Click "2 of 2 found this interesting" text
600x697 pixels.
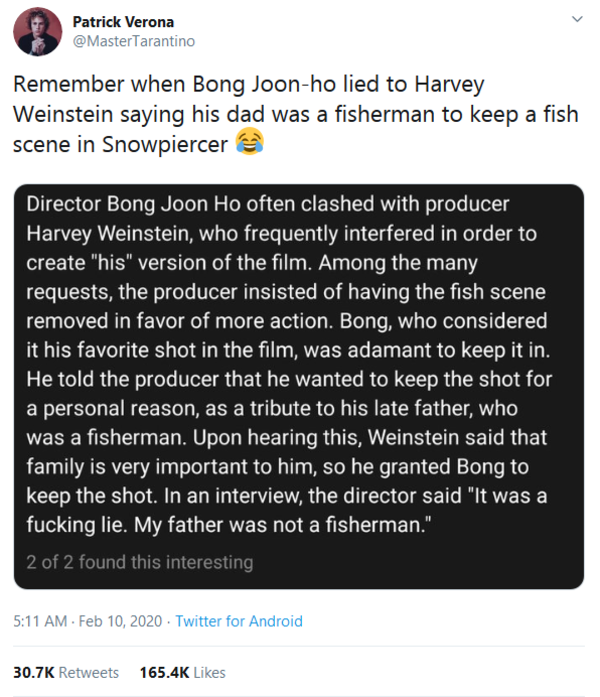click(140, 562)
